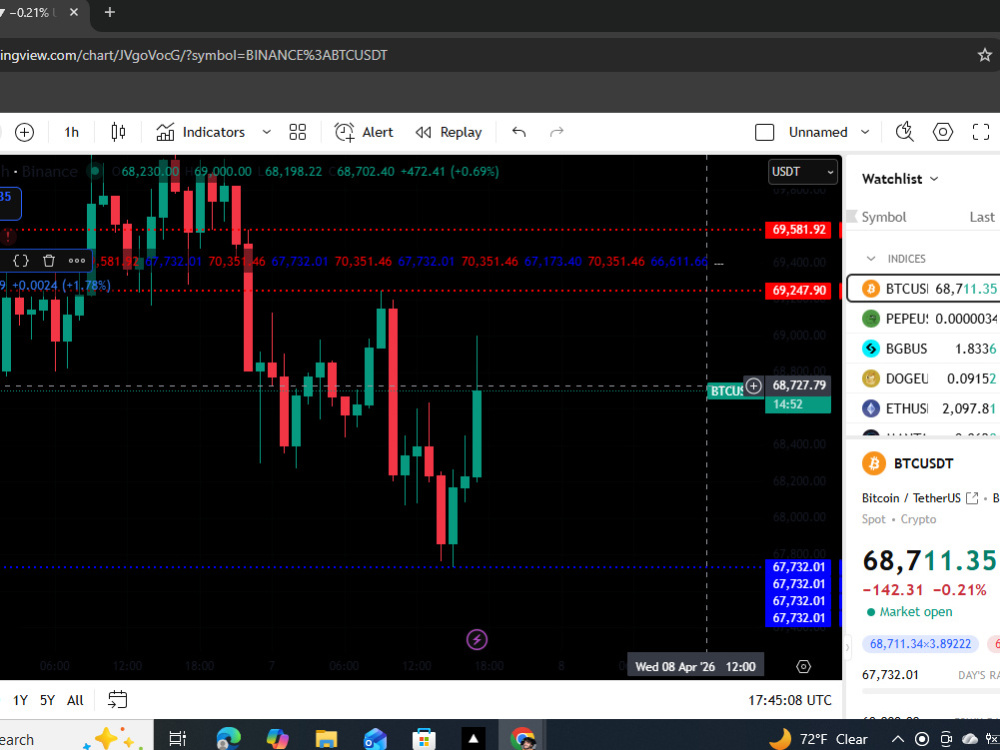
Task: Open the 72°F Clear weather widget
Action: [x=818, y=739]
